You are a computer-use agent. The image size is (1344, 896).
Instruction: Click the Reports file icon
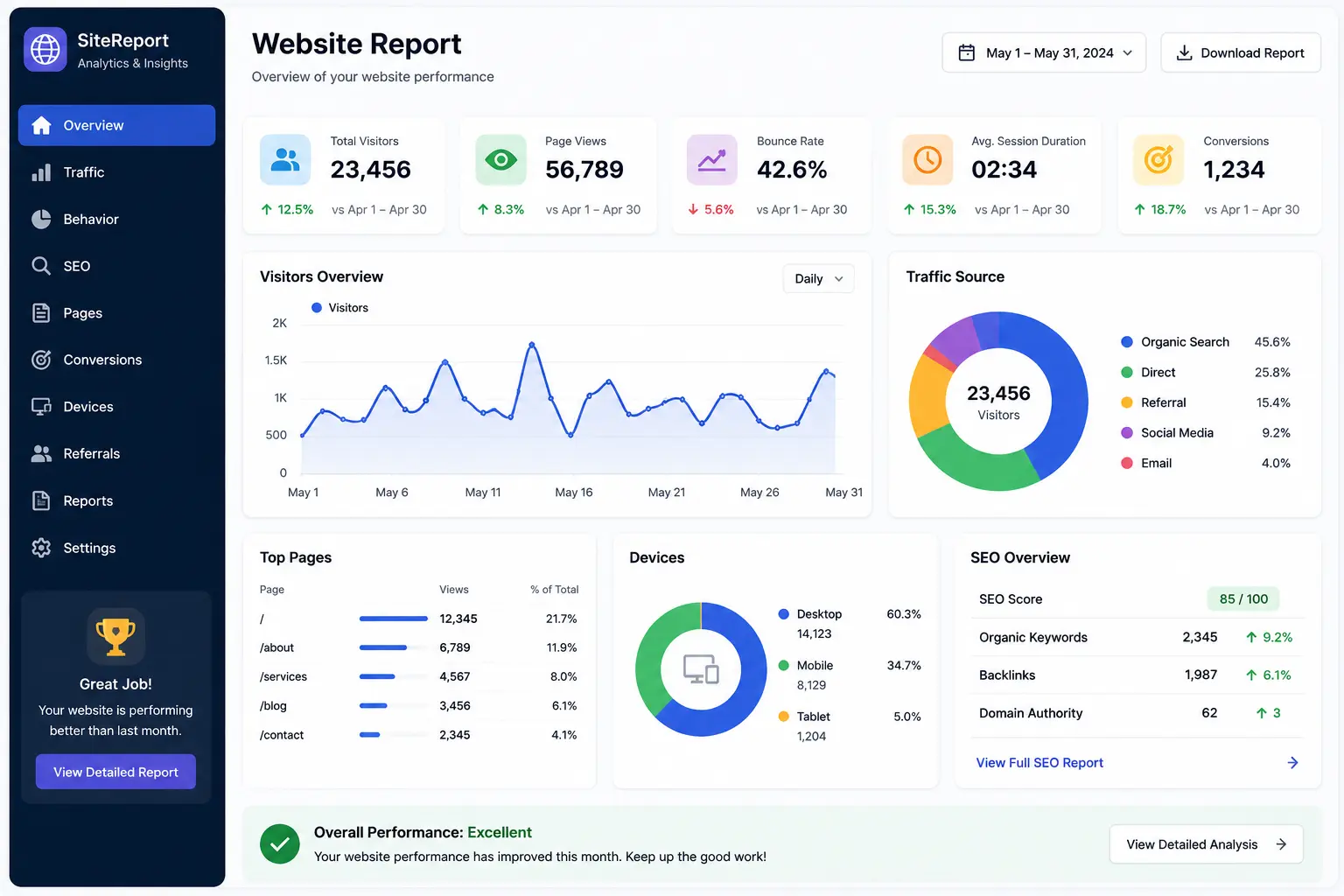pos(41,500)
